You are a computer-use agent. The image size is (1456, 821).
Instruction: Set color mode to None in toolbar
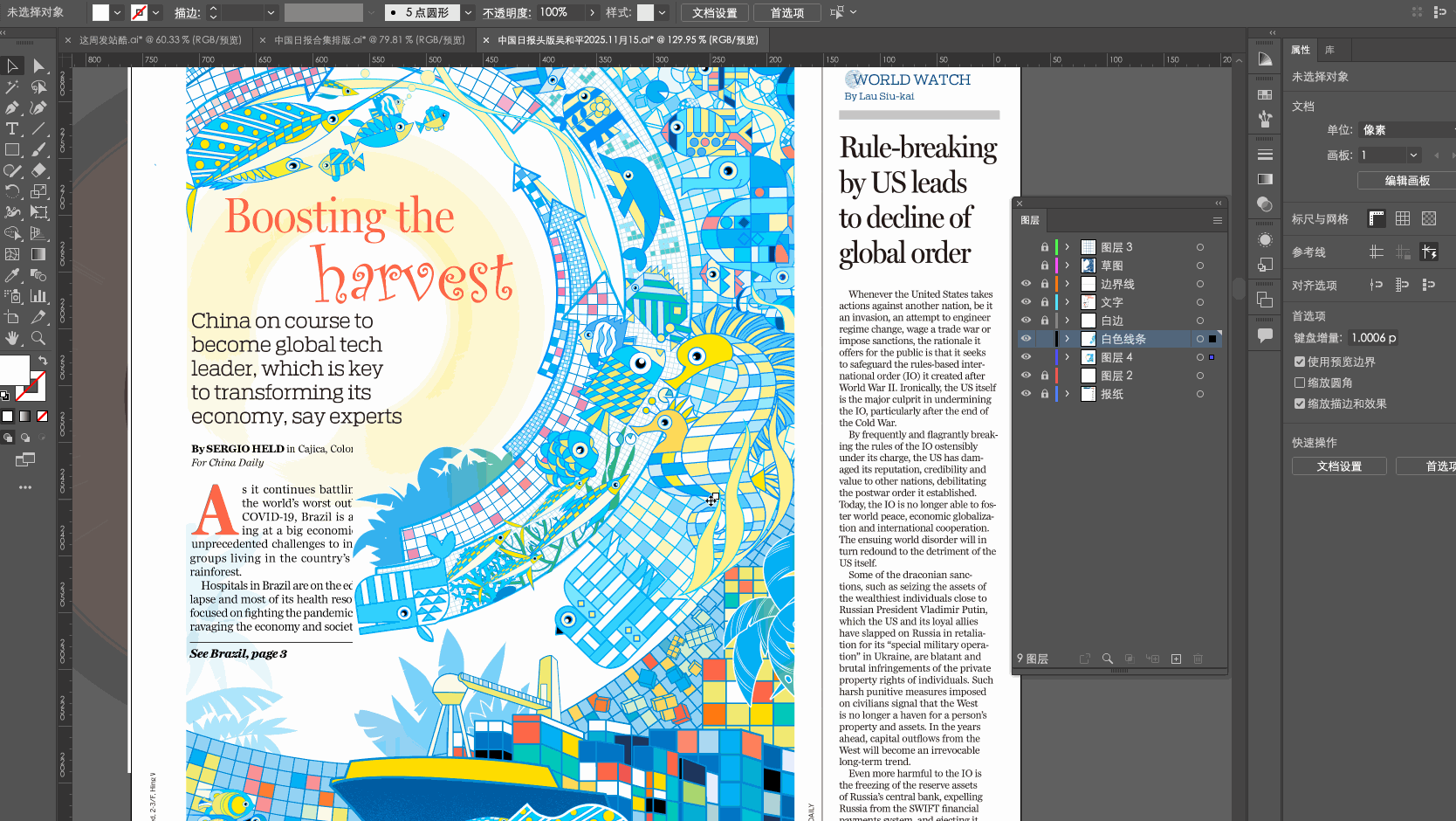pos(42,416)
